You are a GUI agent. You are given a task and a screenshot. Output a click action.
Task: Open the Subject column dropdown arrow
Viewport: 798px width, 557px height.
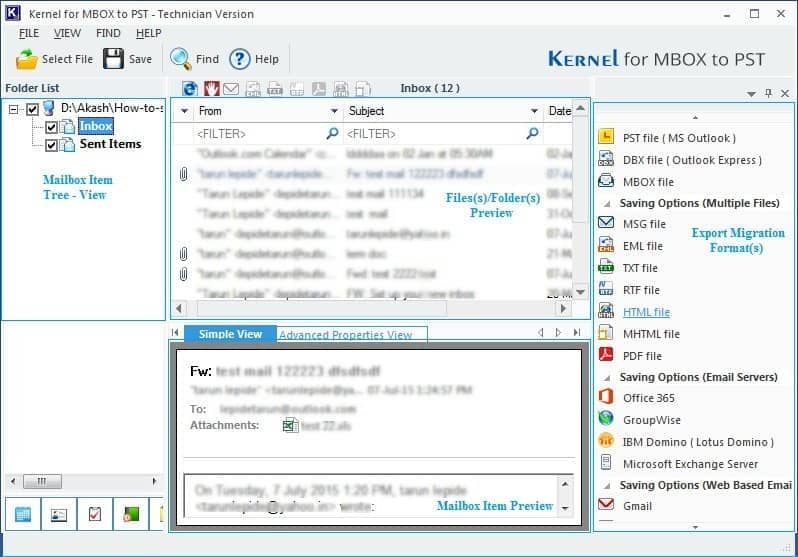click(x=534, y=111)
